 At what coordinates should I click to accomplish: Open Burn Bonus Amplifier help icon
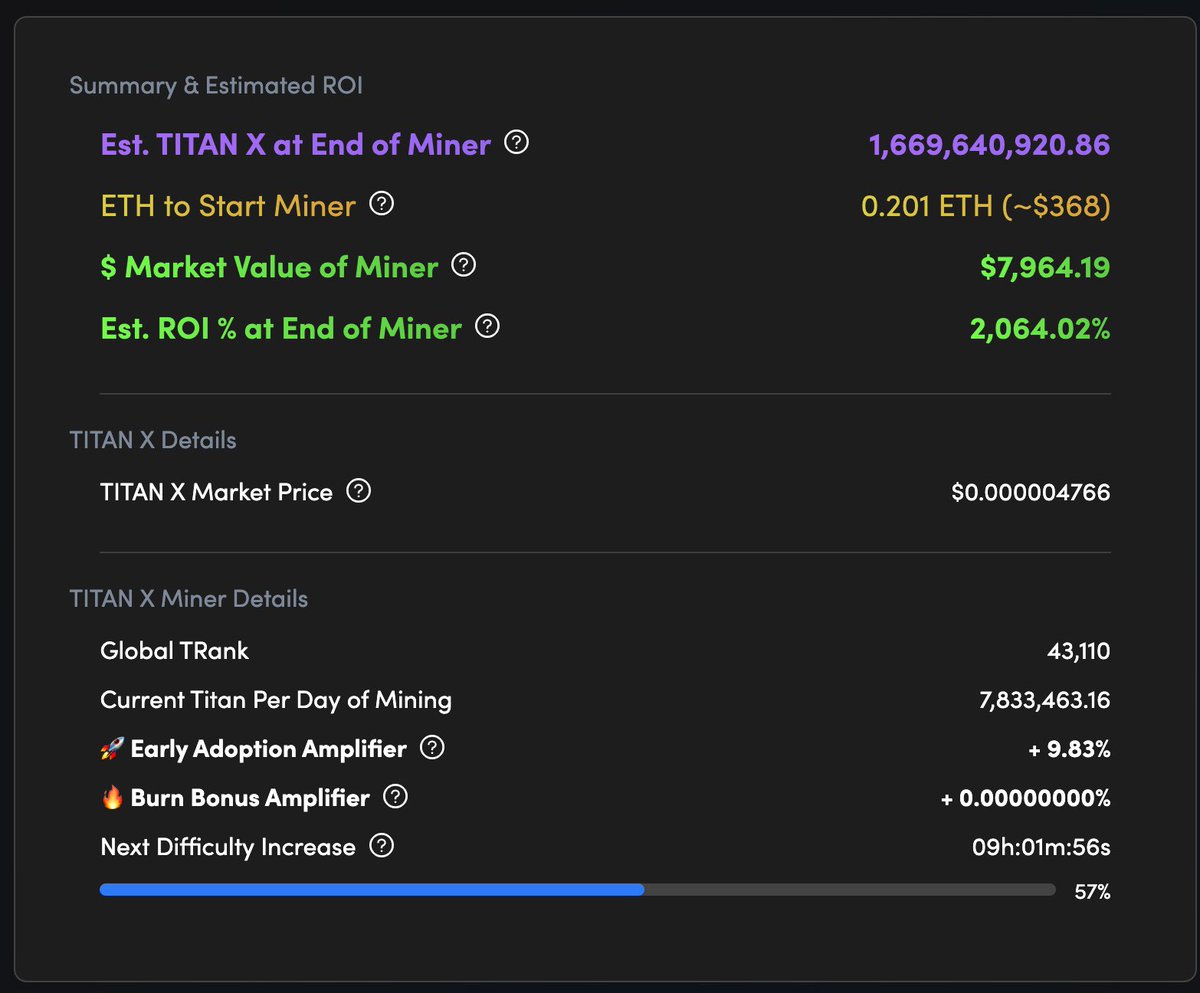(x=396, y=797)
